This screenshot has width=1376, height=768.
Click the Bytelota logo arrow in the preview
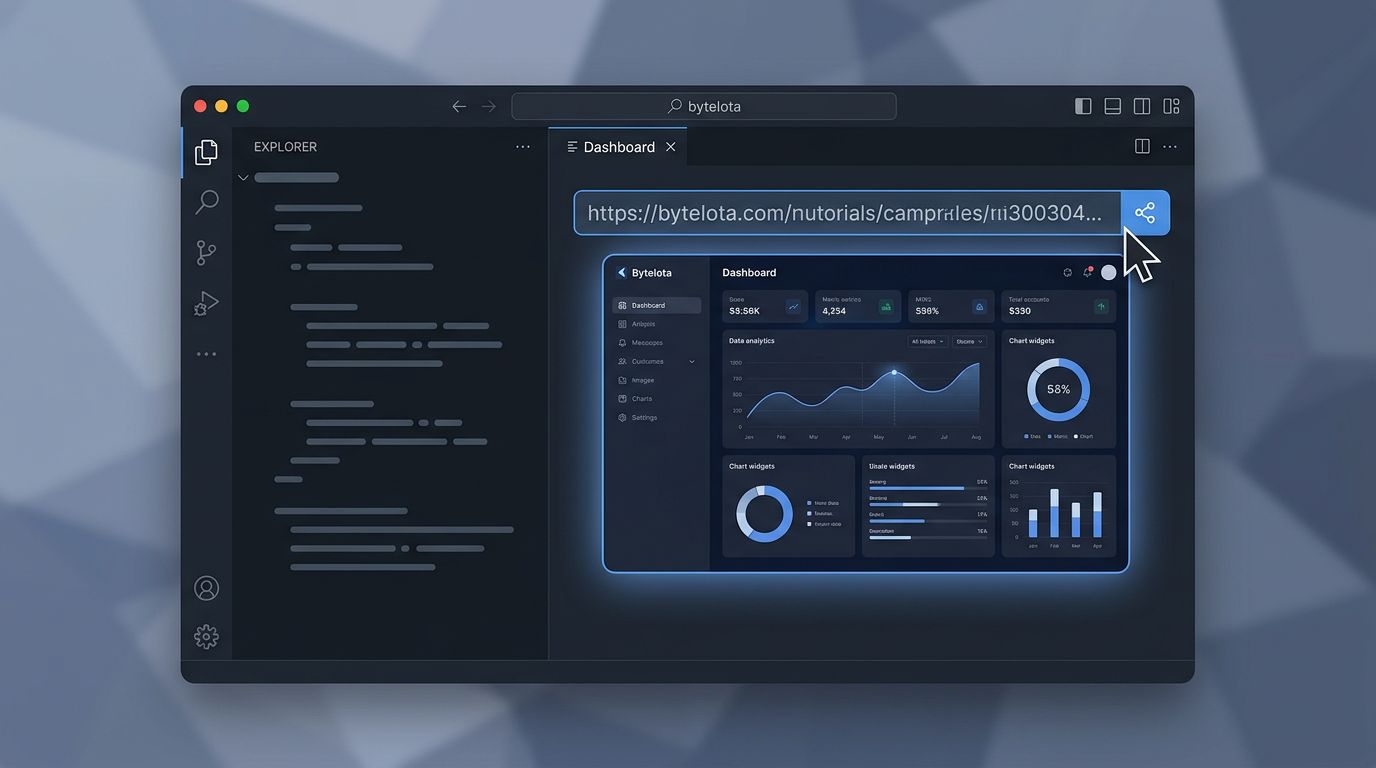coord(622,272)
